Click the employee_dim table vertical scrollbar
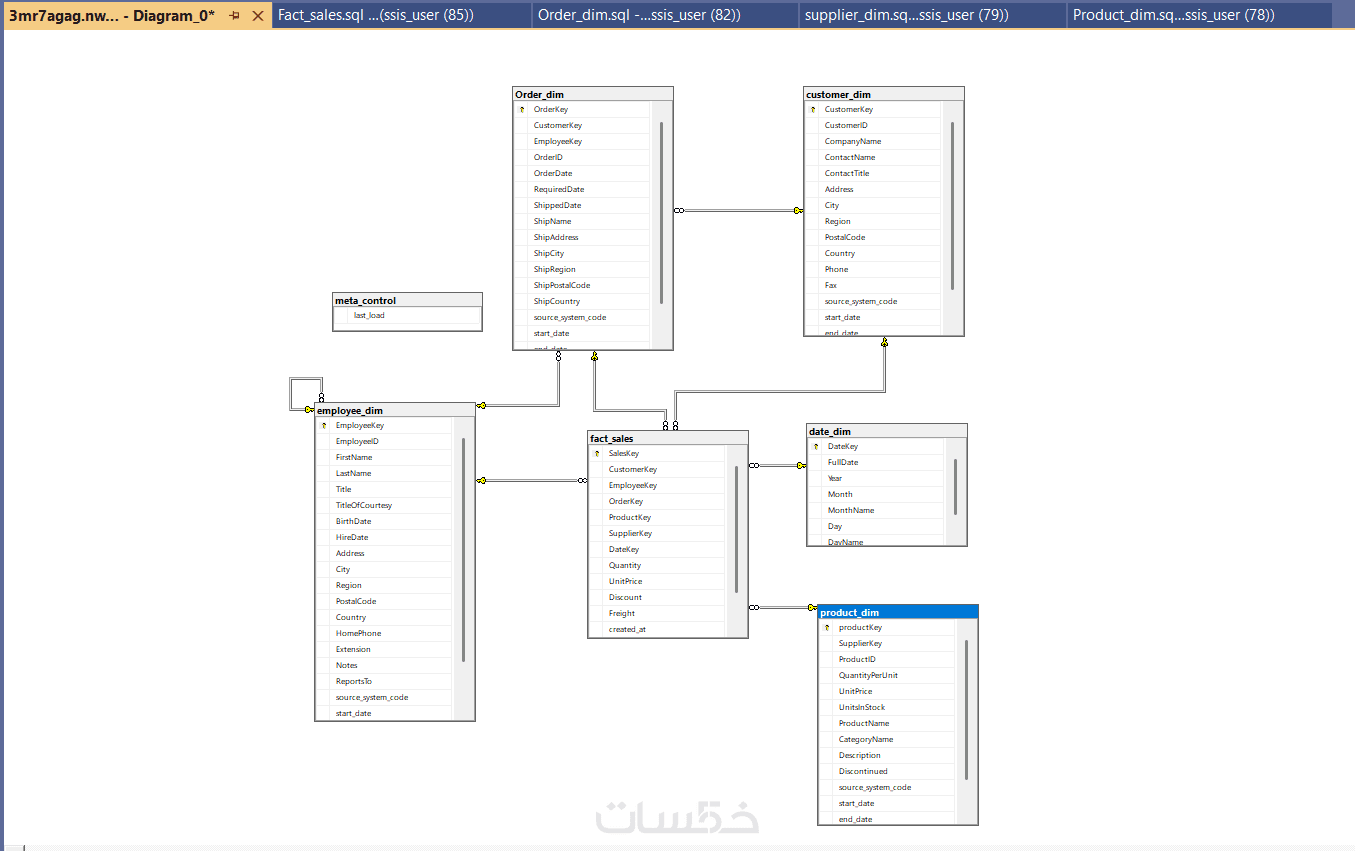 click(463, 549)
